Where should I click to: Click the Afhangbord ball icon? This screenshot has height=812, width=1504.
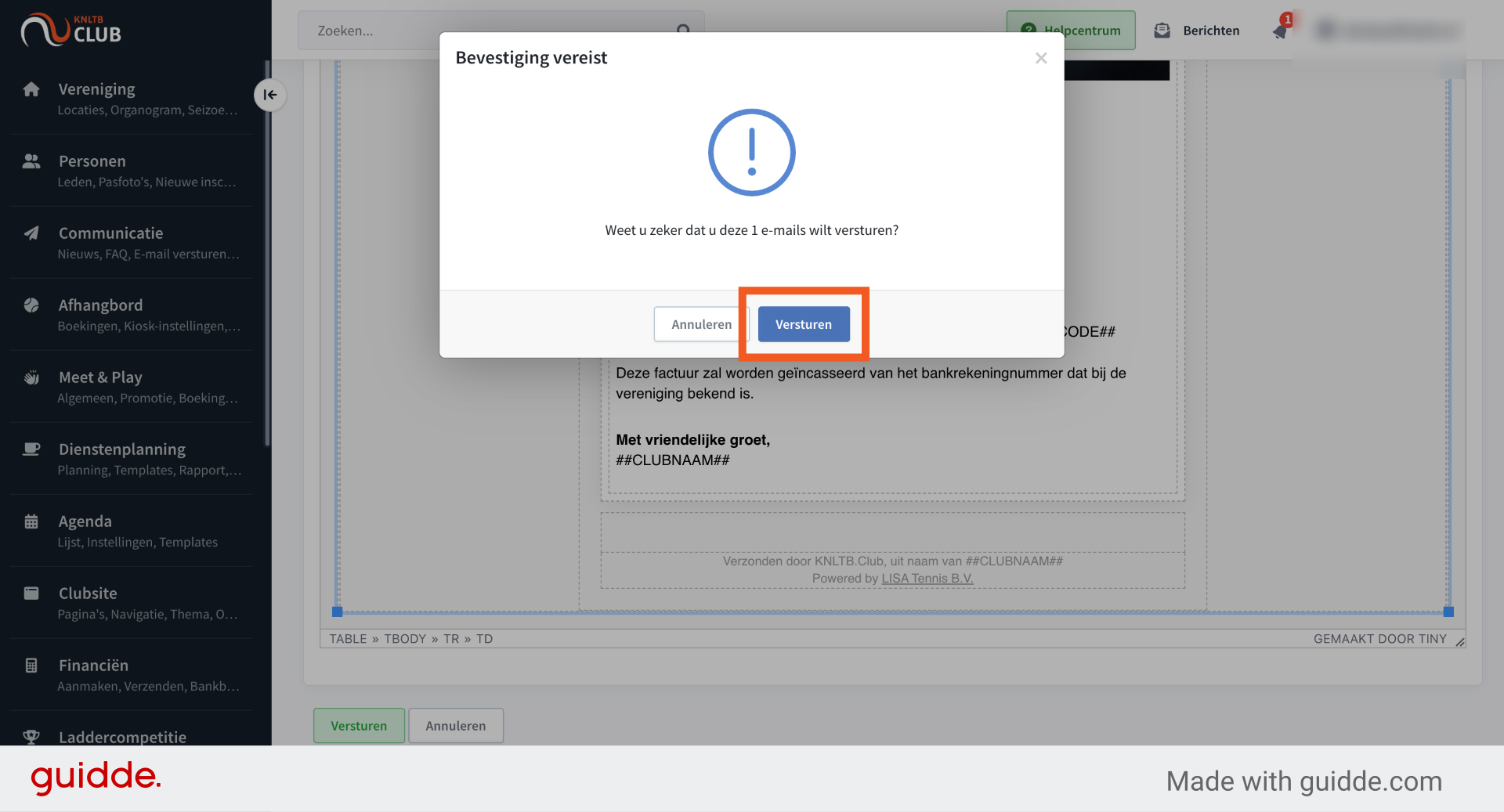(x=31, y=305)
